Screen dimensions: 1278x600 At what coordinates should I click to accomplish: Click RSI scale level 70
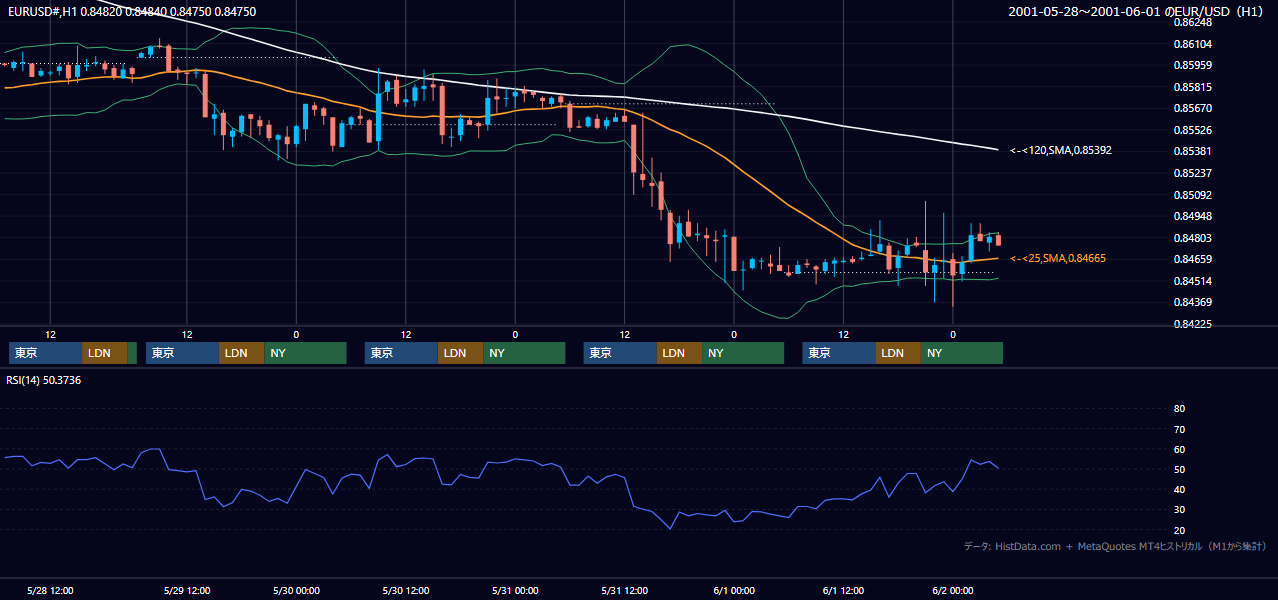click(x=1179, y=429)
